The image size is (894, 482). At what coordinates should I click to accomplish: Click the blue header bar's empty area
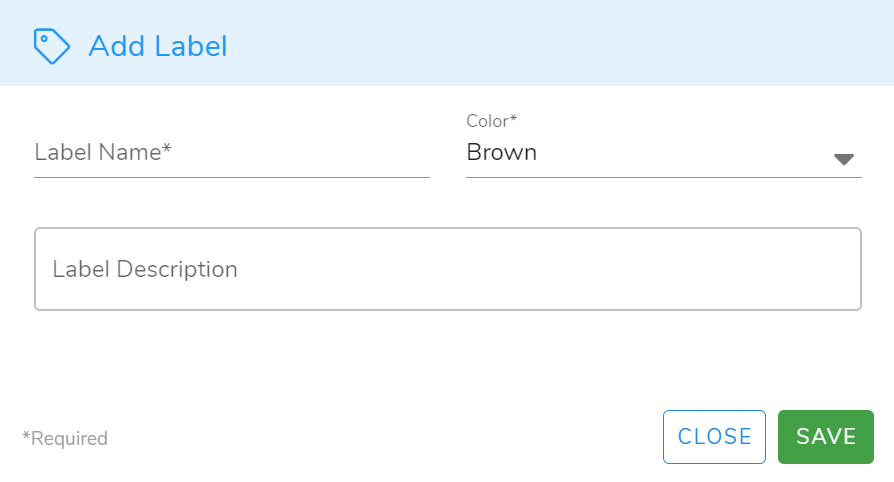coord(560,44)
